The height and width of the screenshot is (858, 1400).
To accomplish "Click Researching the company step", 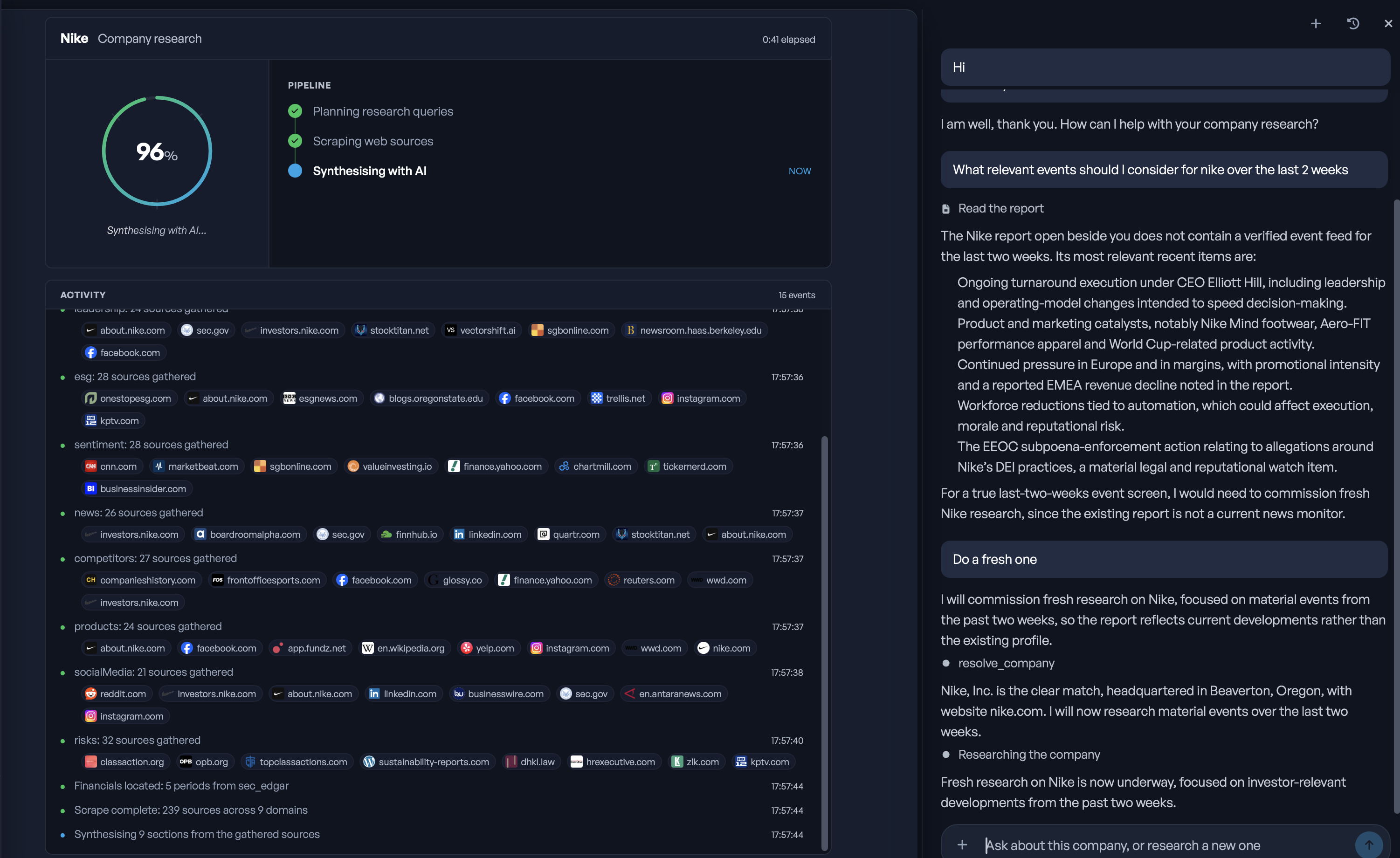I will 1021,754.
